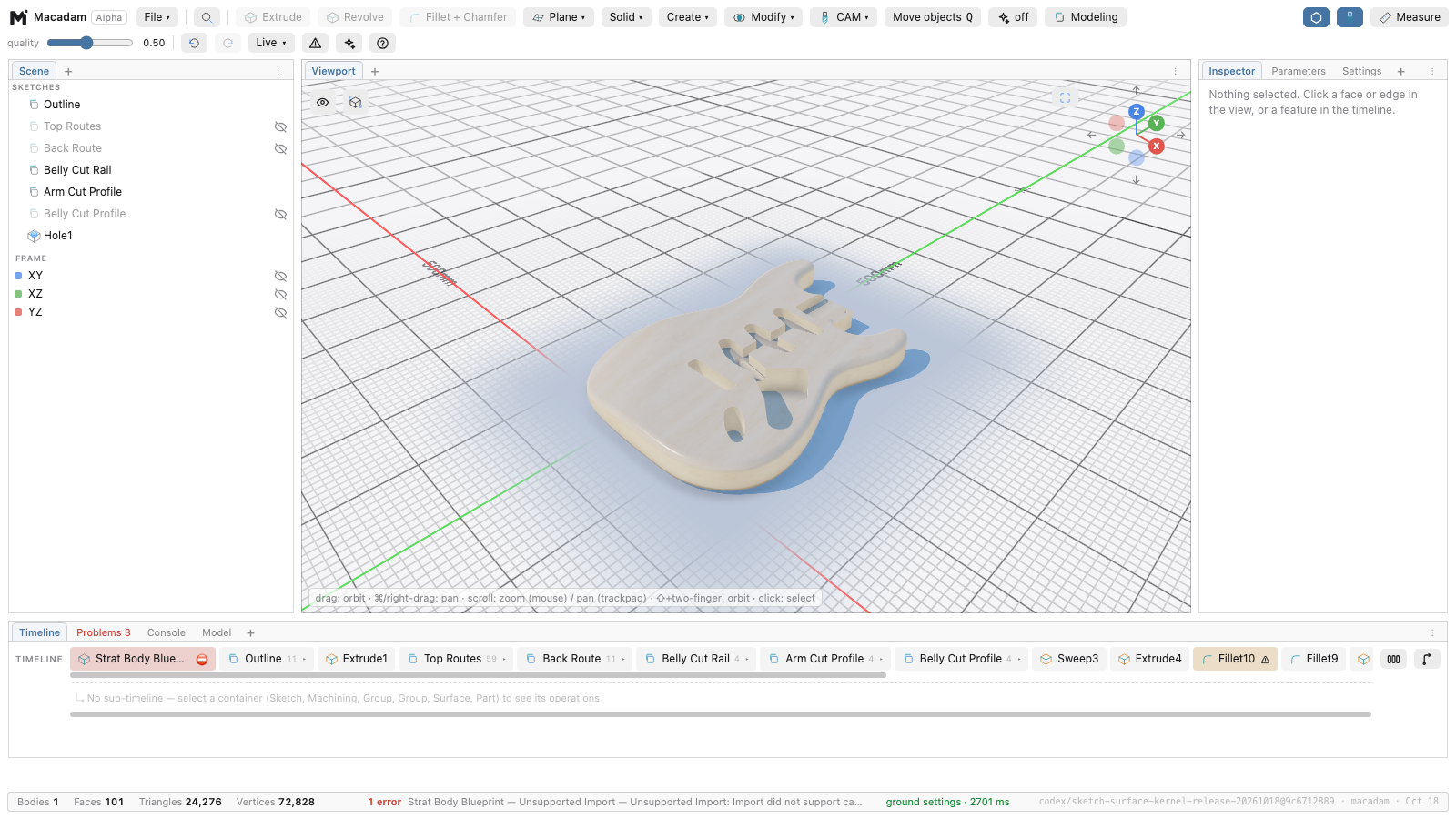Screen dimensions: 1456x819
Task: Select Hole1 in the scene tree
Action: click(58, 236)
